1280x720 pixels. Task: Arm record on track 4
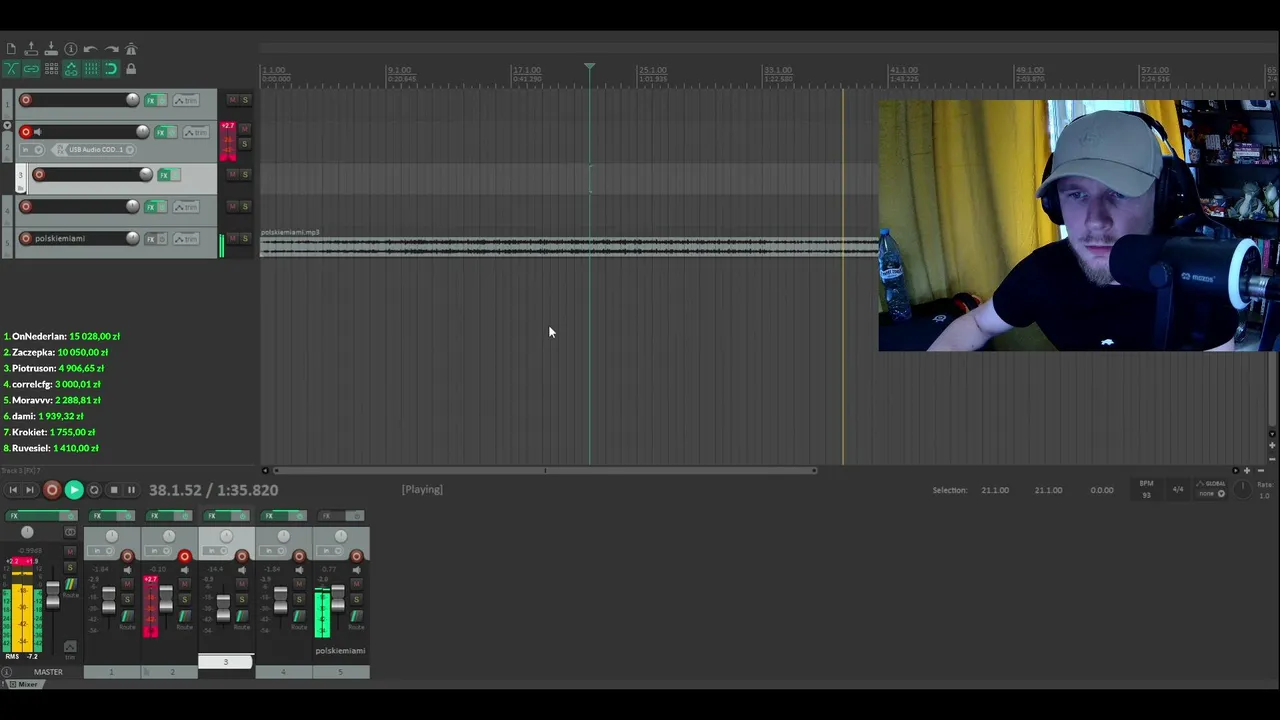(26, 206)
